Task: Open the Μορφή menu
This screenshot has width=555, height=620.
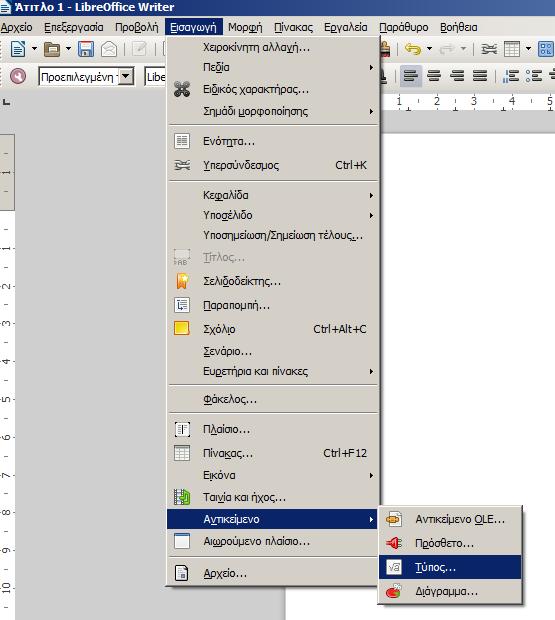Action: (245, 27)
